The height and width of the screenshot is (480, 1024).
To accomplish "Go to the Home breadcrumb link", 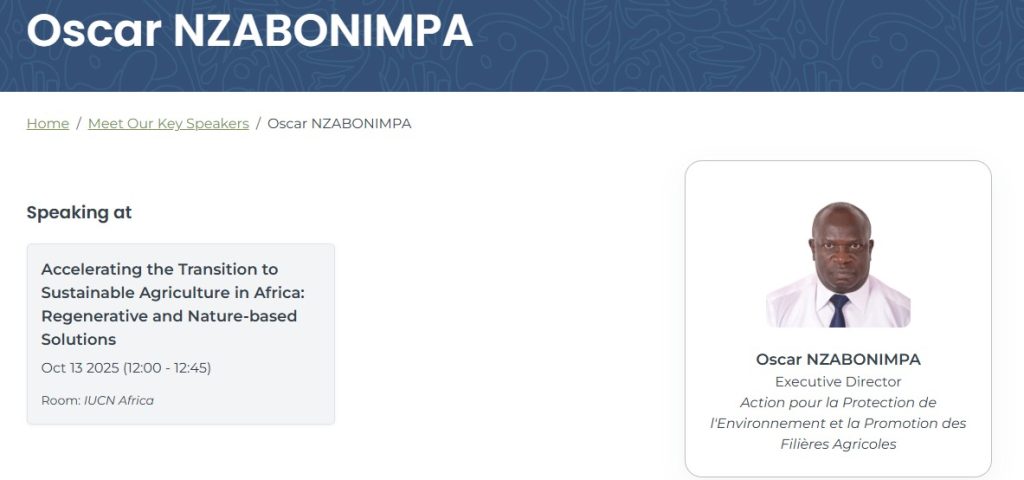I will (47, 123).
